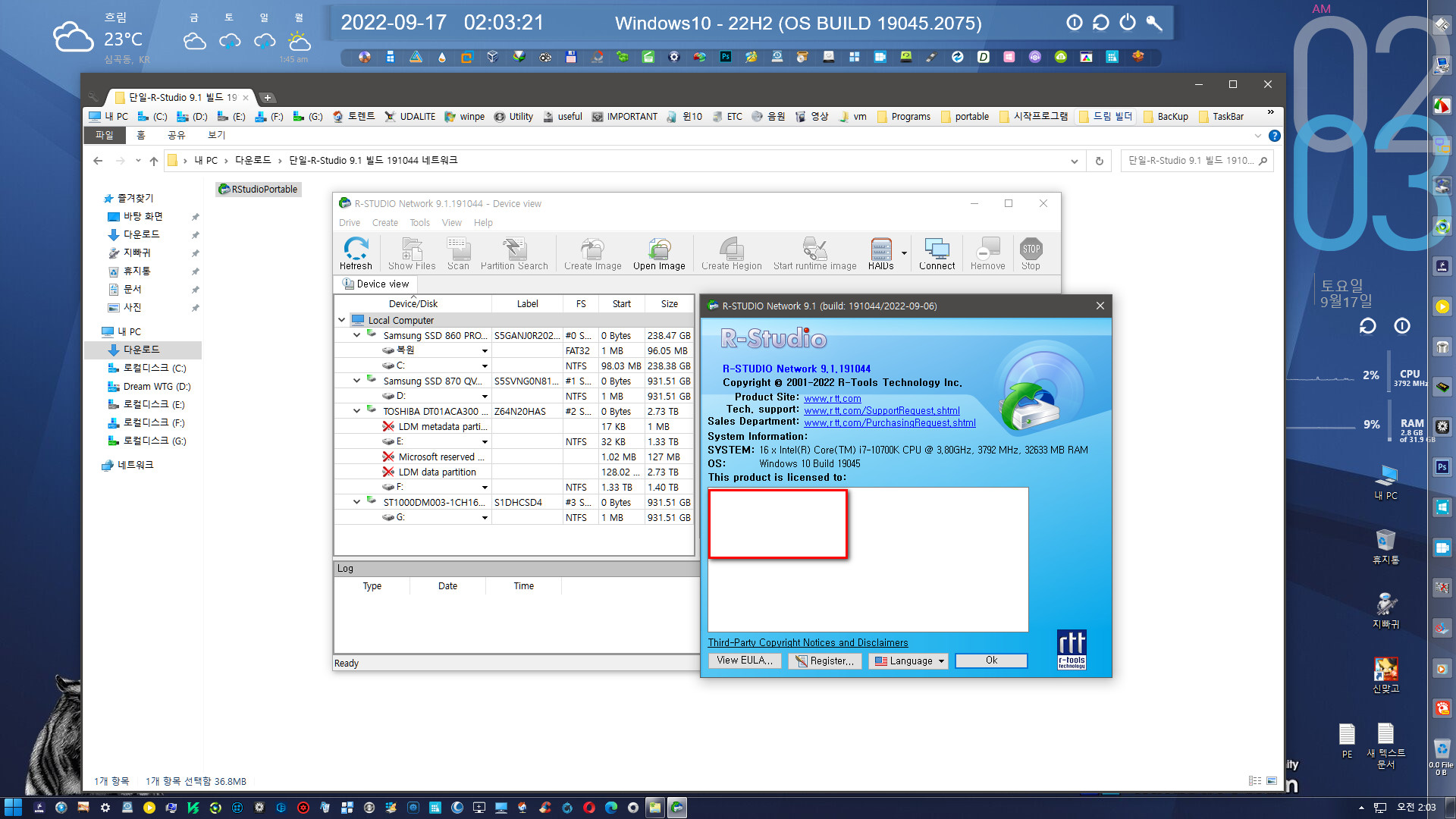Click the taskbar clock showing 오전 2:03
Viewport: 1456px width, 819px height.
coord(1416,808)
